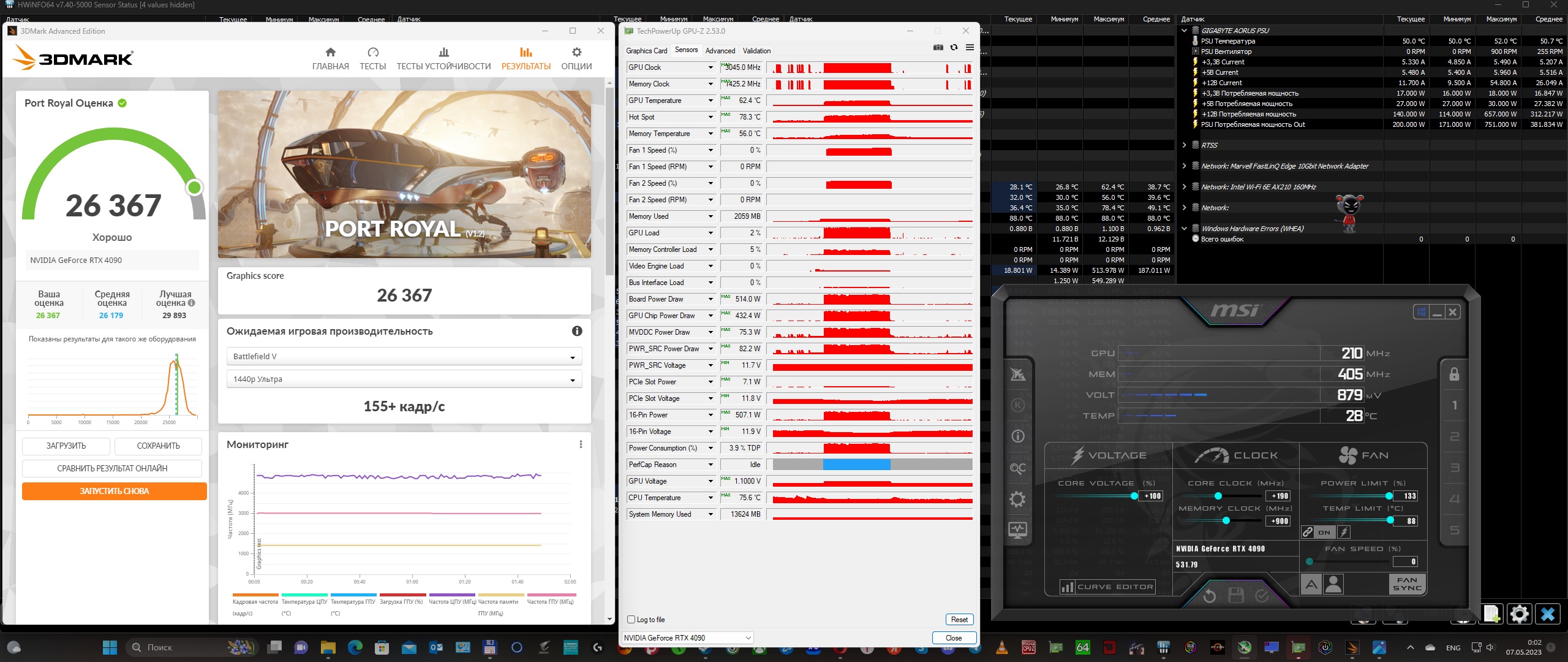Click Afterburner profile lock icon
The image size is (1568, 662).
click(1454, 374)
